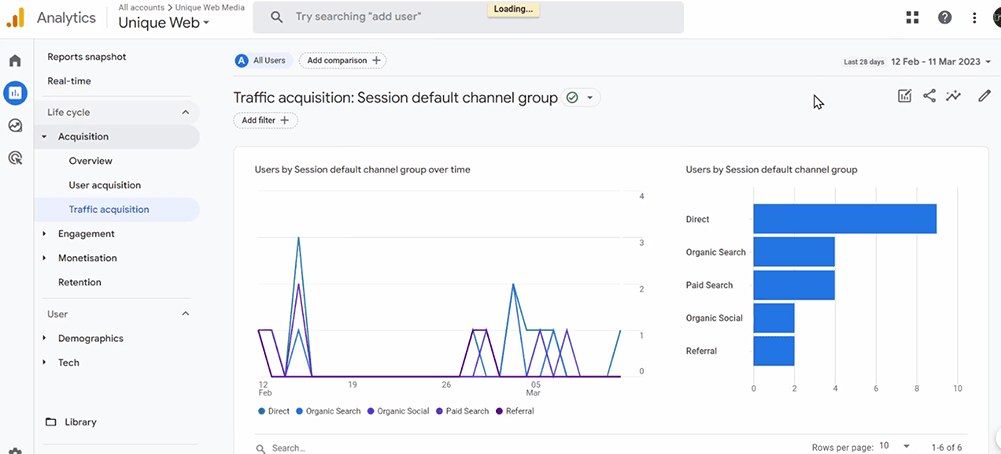
Task: Toggle the Organic Search legend item
Action: (x=328, y=411)
